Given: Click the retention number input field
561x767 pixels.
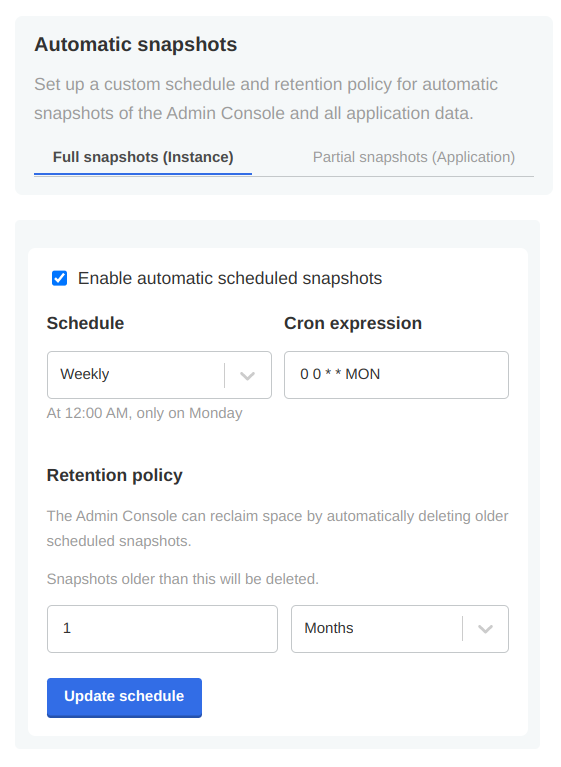Looking at the screenshot, I should pyautogui.click(x=162, y=629).
